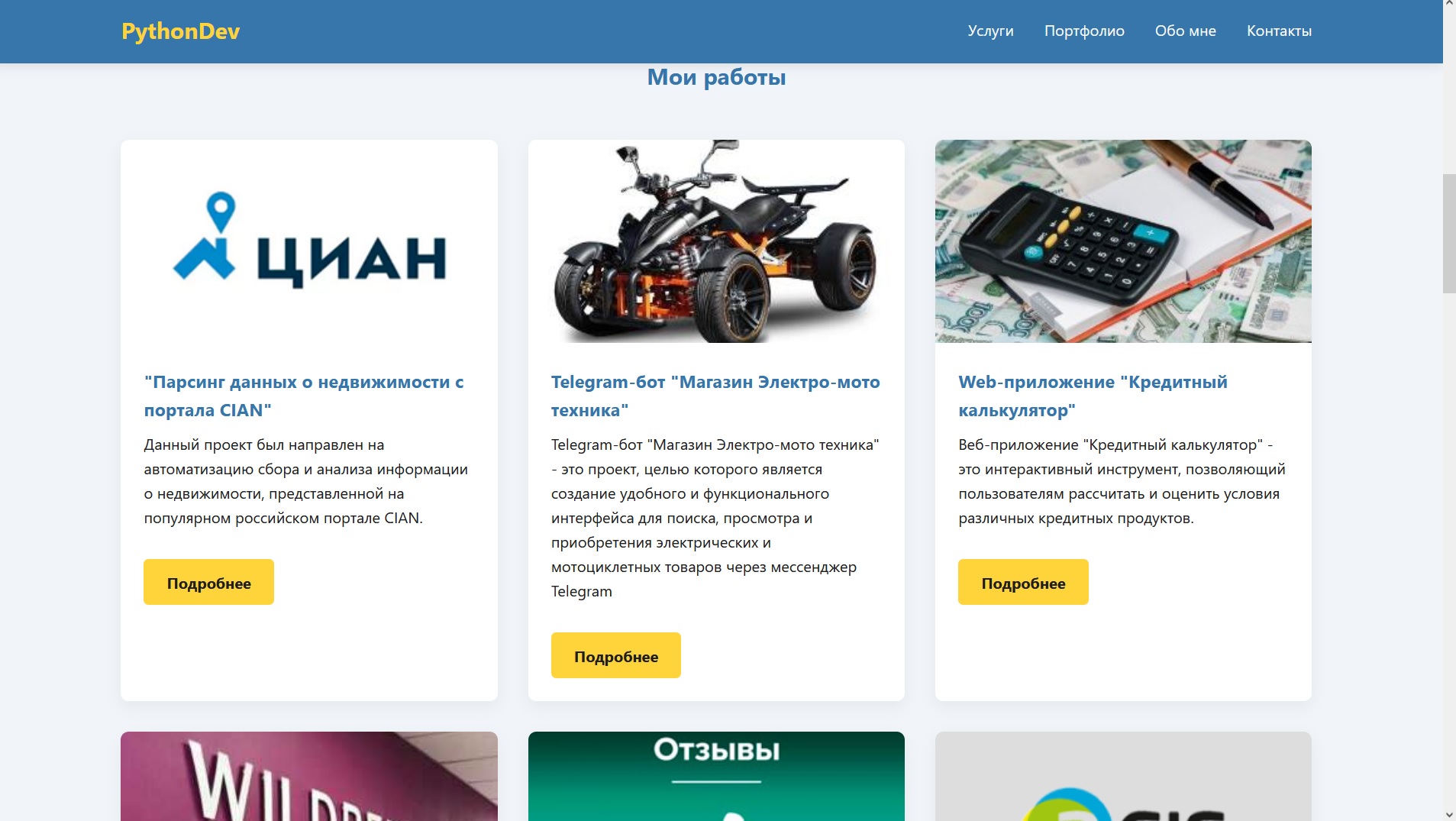1456x821 pixels.
Task: Open the Telegram-бот Магазин Электро-мото техника title
Action: (715, 396)
